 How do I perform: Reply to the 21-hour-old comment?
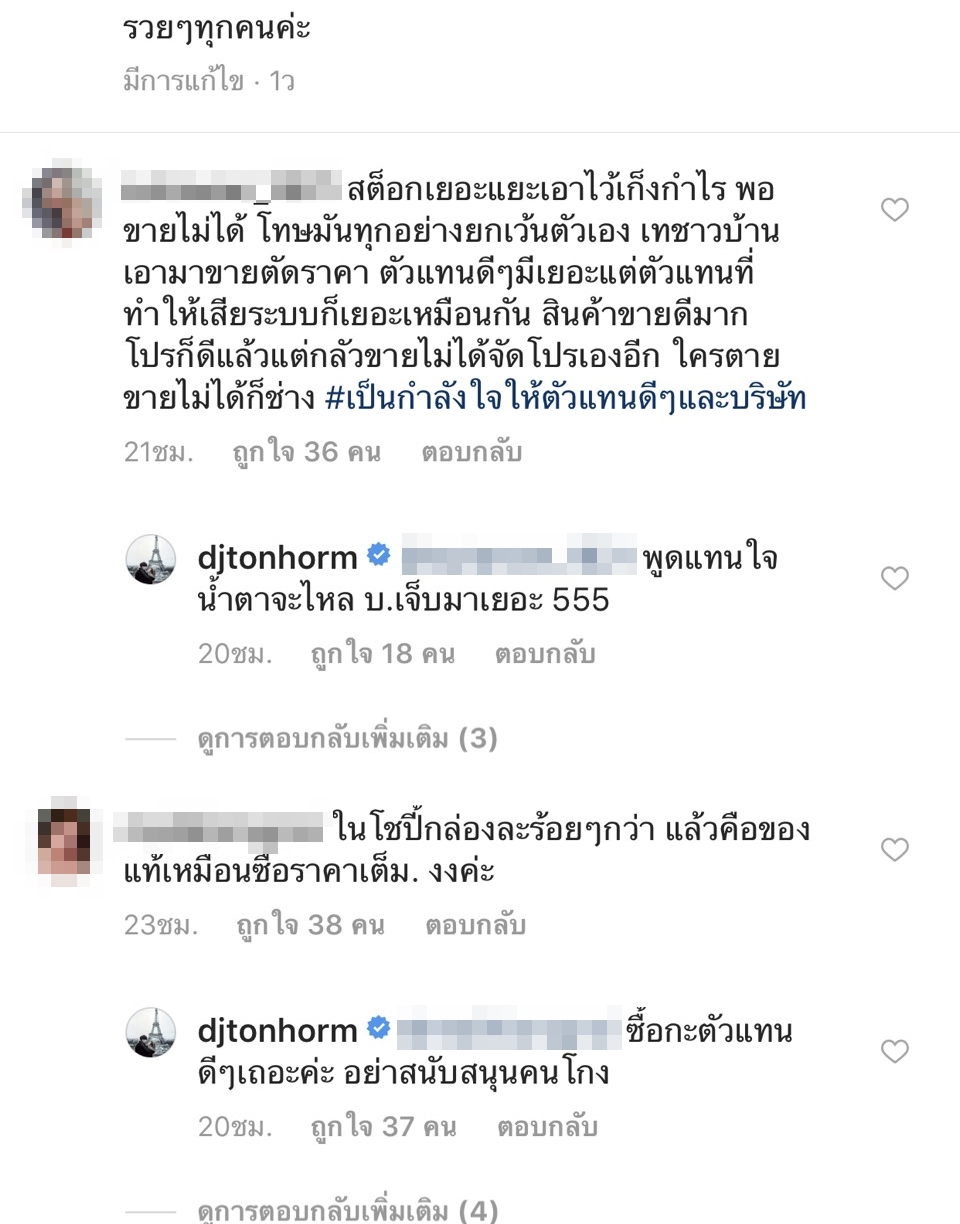[x=472, y=453]
